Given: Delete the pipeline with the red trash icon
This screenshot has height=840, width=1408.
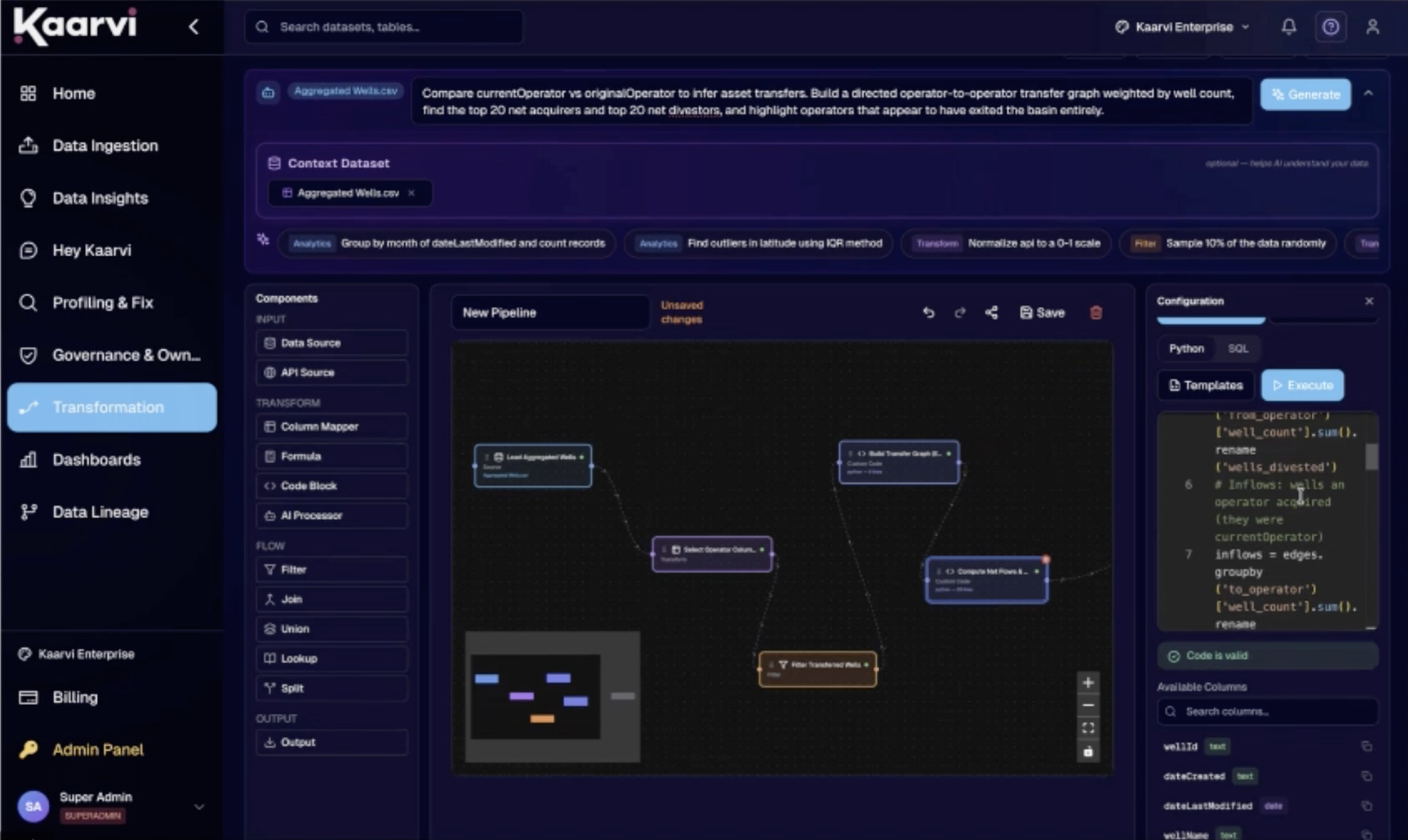Looking at the screenshot, I should pyautogui.click(x=1096, y=312).
